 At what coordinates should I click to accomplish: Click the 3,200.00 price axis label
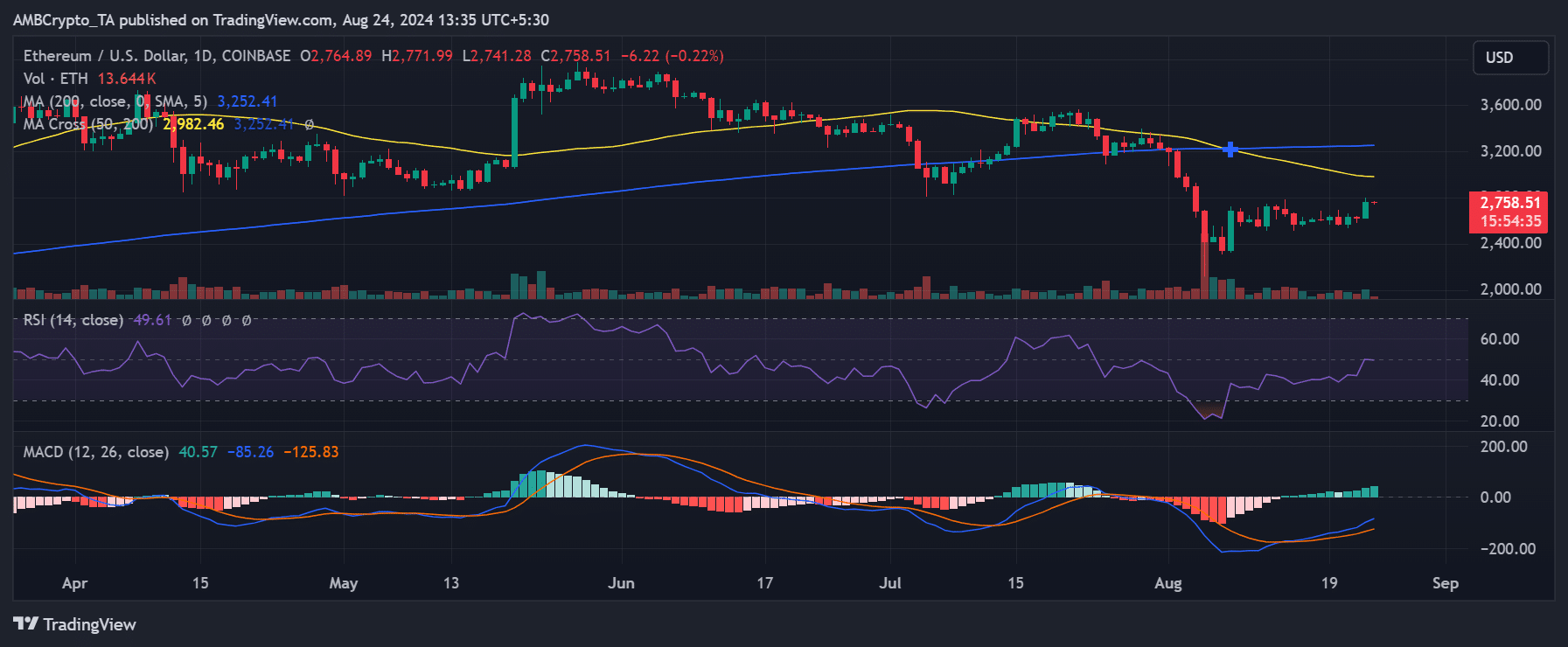(1510, 151)
